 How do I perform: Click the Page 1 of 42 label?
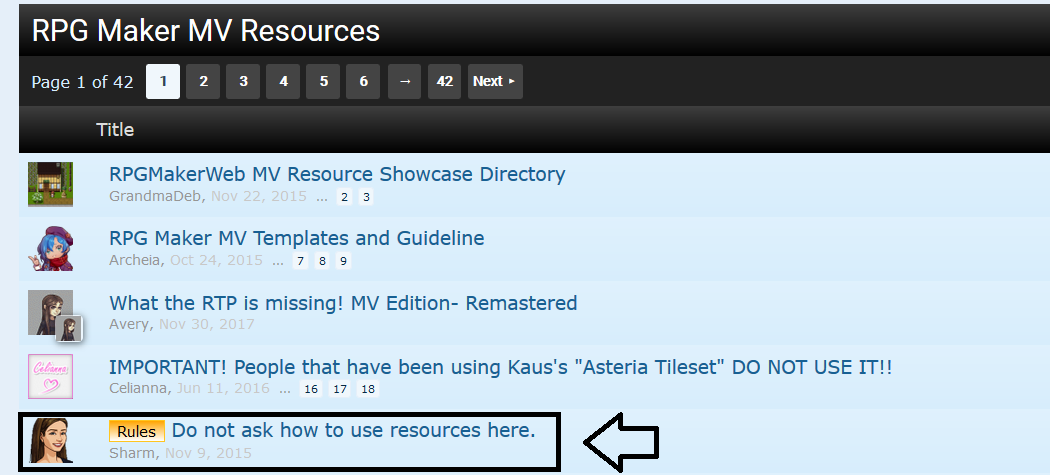coord(83,82)
